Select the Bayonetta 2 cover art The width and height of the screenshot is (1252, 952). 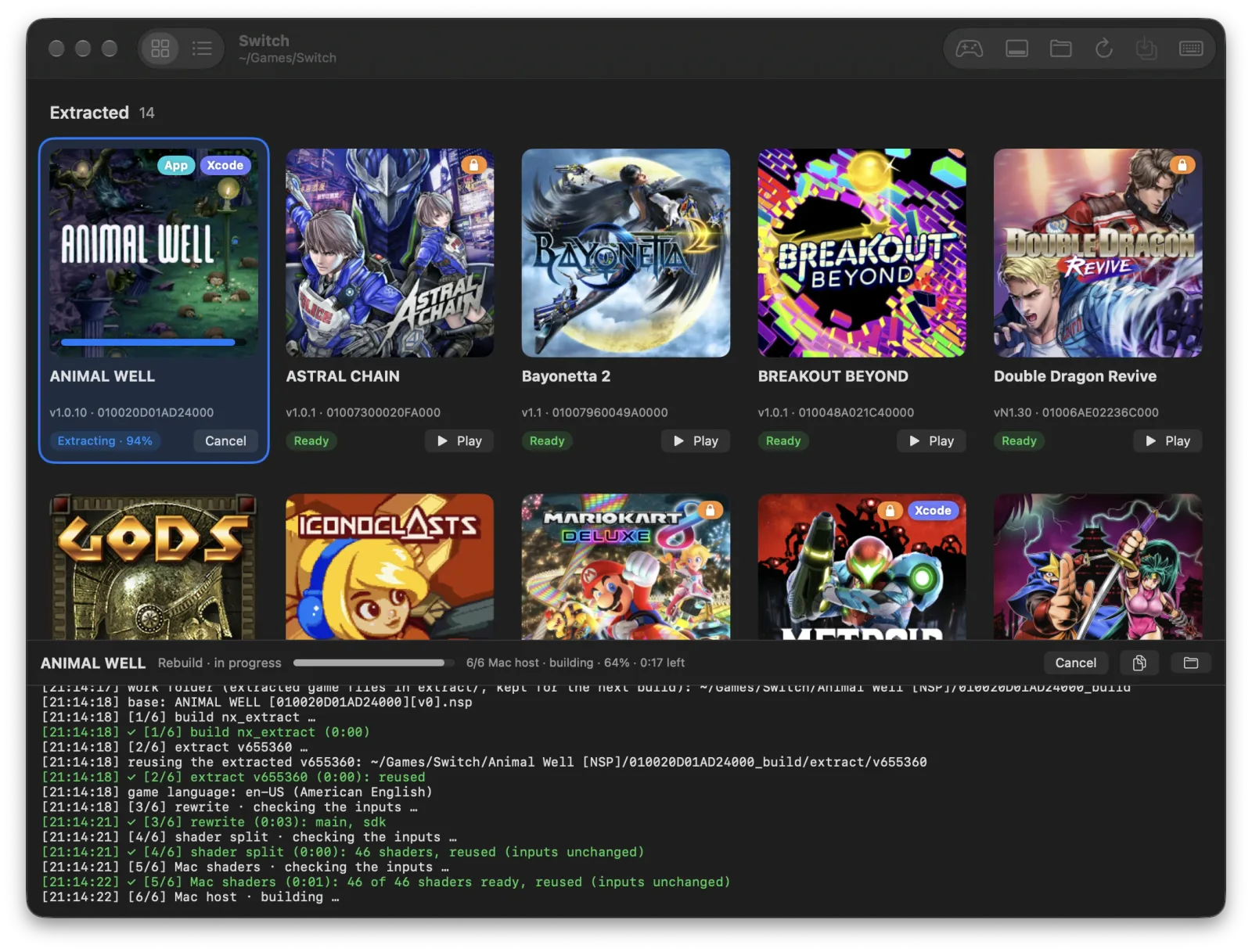point(626,253)
